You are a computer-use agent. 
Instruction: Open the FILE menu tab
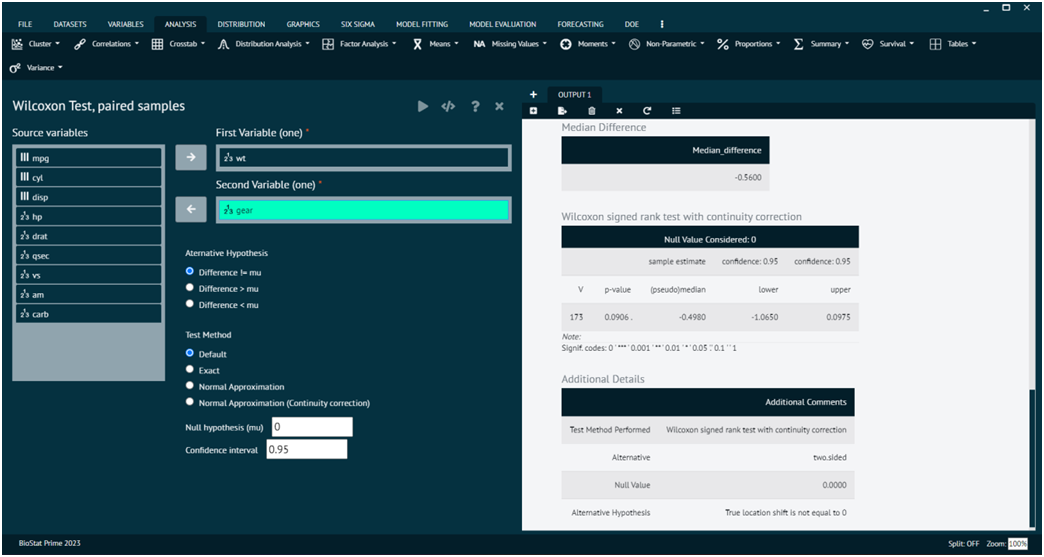coord(25,25)
